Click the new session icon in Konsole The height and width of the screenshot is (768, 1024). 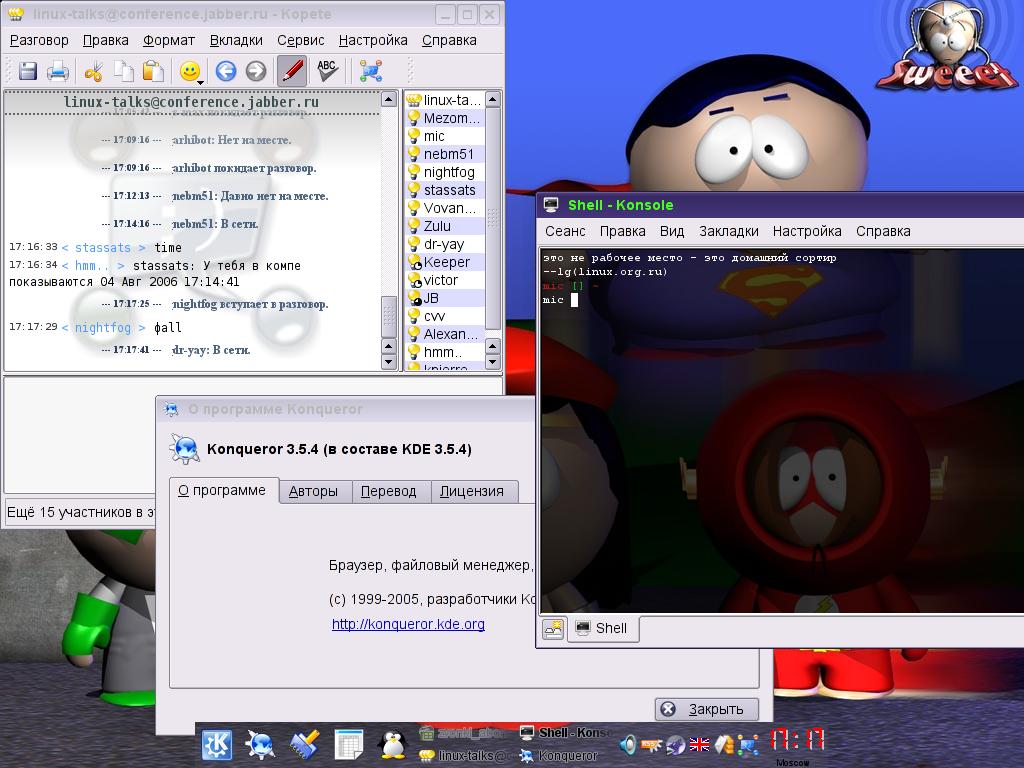553,629
